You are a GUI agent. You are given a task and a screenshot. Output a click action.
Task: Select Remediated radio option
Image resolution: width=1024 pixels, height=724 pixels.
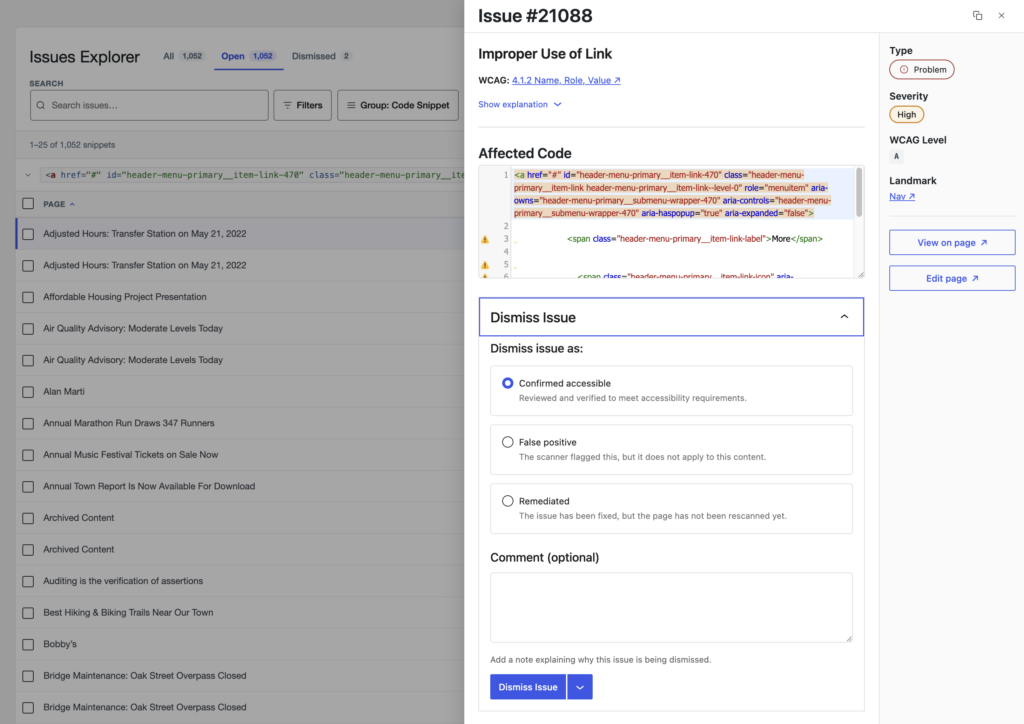[x=507, y=501]
